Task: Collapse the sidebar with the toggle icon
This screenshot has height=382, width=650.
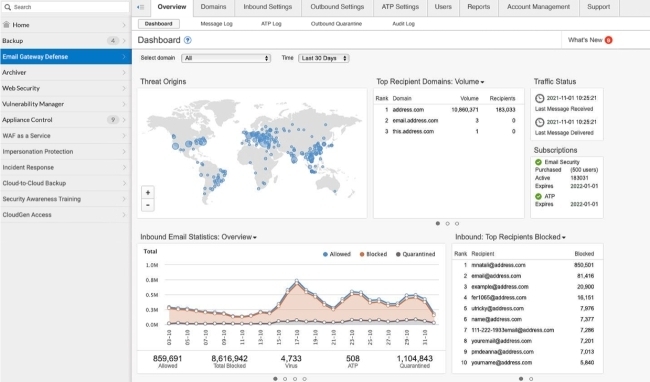Action: click(141, 7)
